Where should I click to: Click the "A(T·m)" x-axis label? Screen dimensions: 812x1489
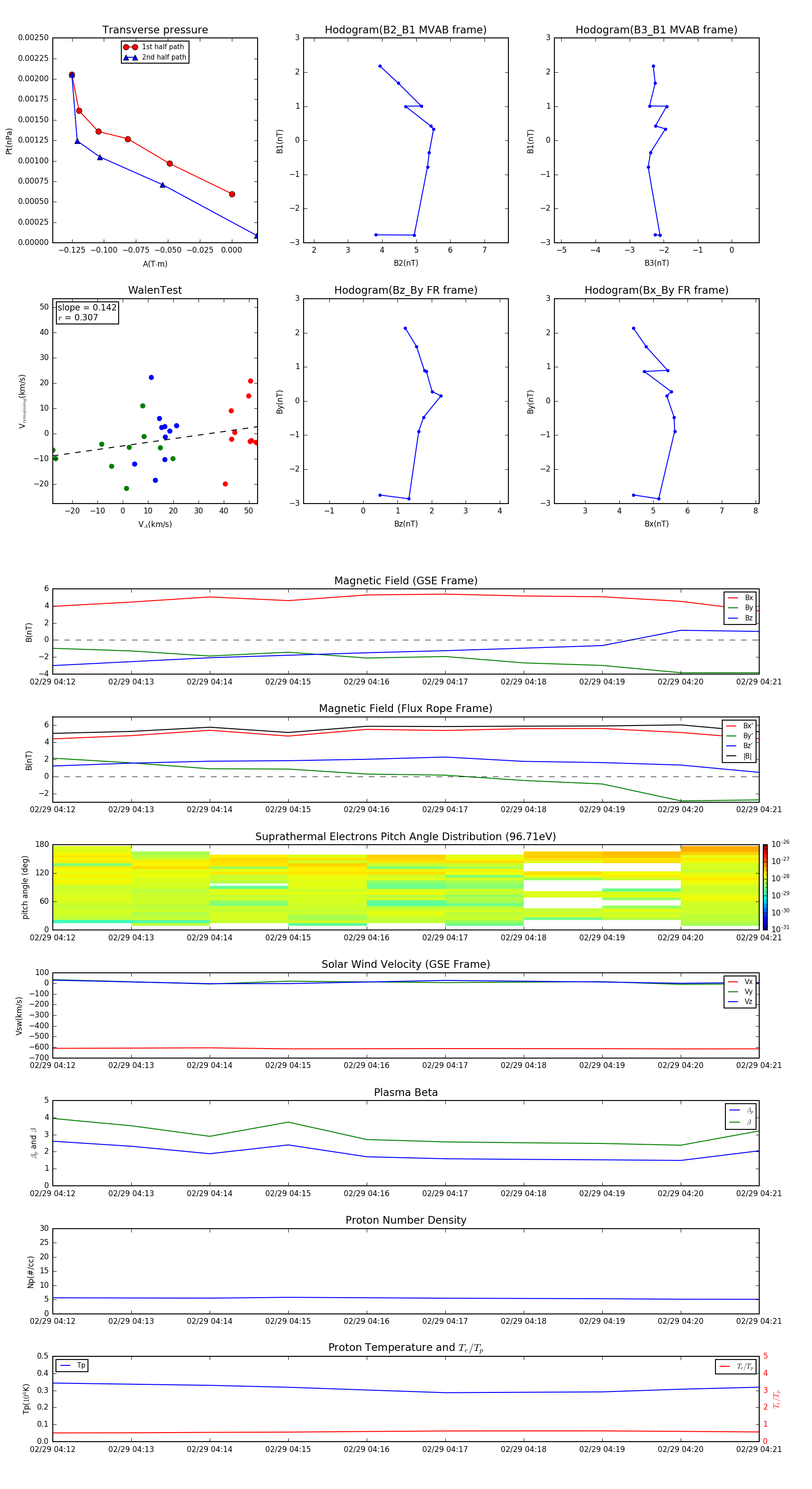click(155, 264)
